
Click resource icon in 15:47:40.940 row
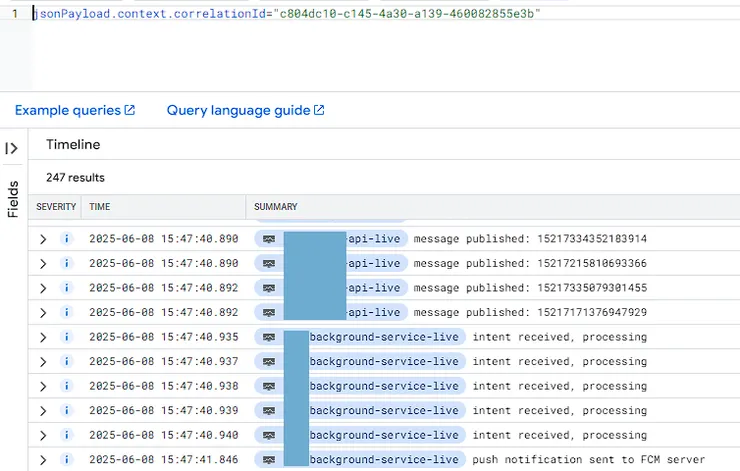coord(269,435)
